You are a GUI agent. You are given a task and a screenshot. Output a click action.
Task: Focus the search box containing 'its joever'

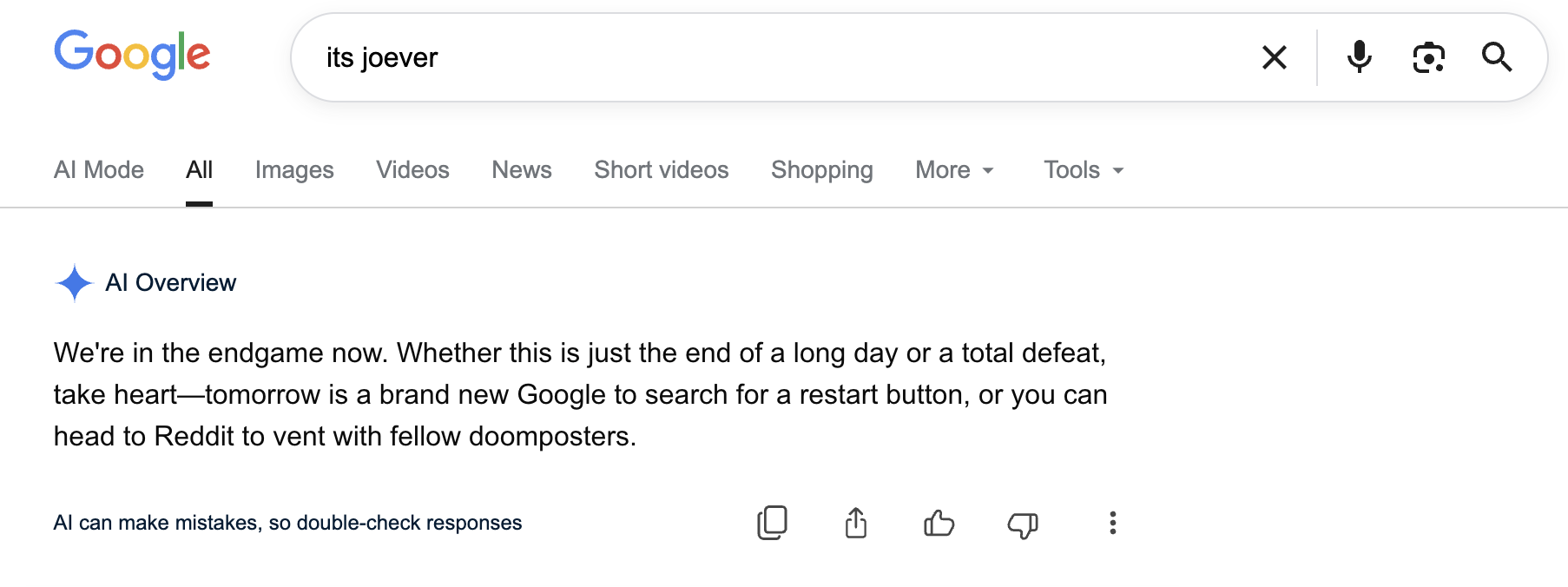click(x=781, y=57)
